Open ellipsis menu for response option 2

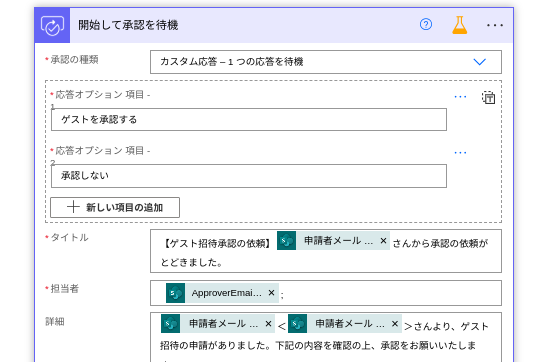click(x=460, y=153)
